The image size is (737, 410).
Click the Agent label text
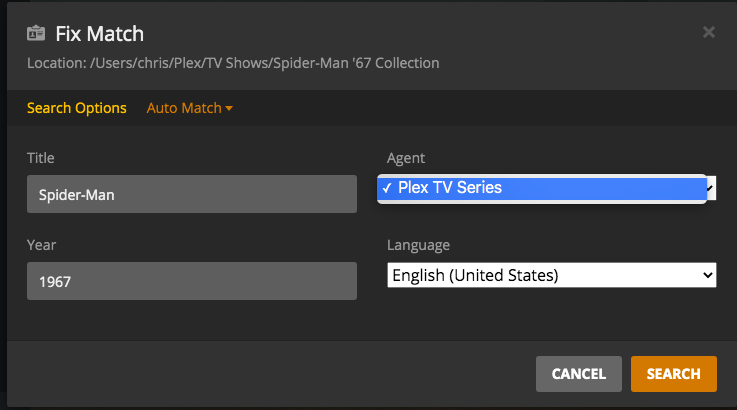(406, 158)
